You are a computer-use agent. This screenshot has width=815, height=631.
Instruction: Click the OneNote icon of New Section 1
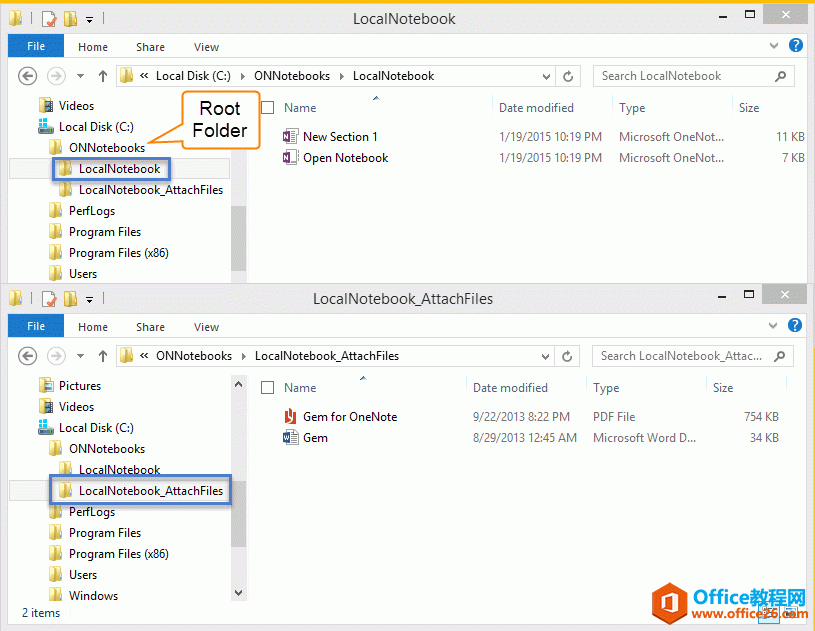[290, 137]
